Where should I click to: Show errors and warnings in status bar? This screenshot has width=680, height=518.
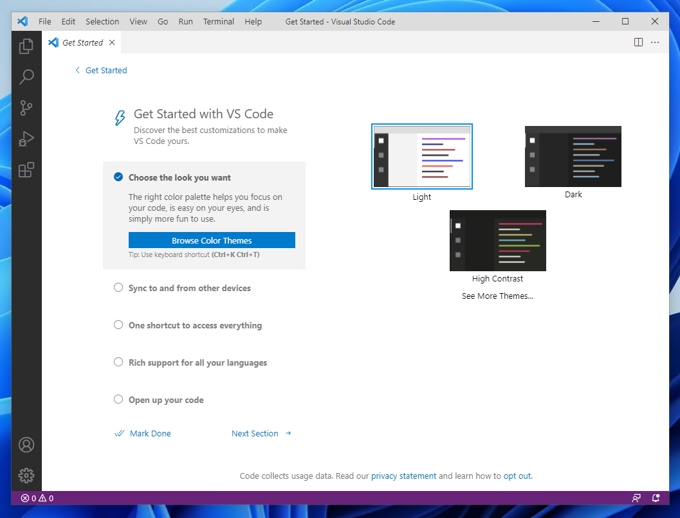click(x=37, y=498)
